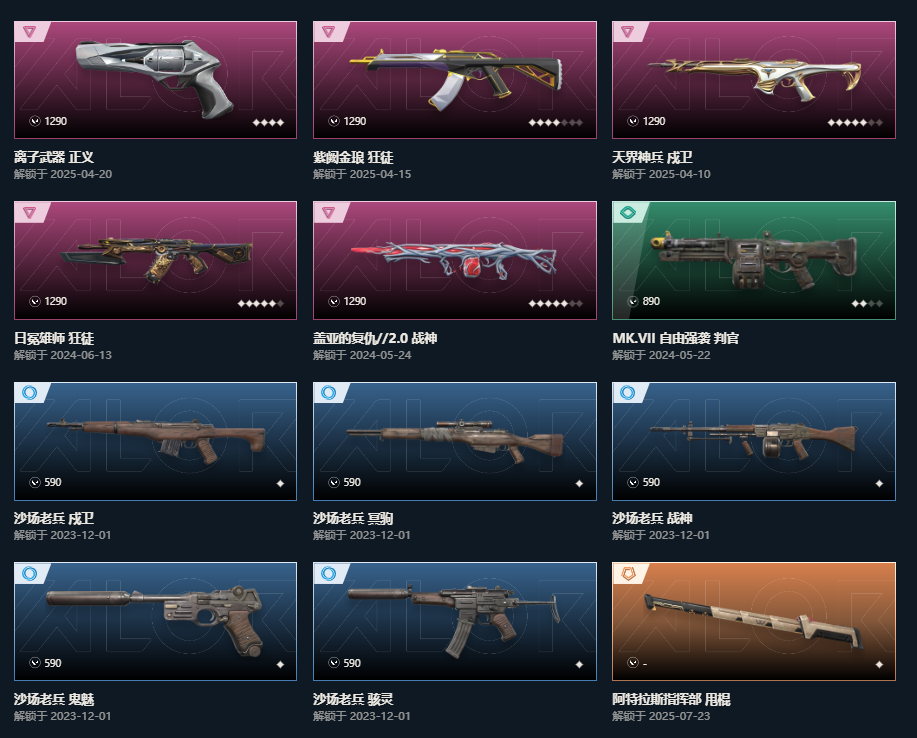Select the 沙场老兵 骇灵 SMG skin image
This screenshot has width=917, height=738.
[454, 621]
